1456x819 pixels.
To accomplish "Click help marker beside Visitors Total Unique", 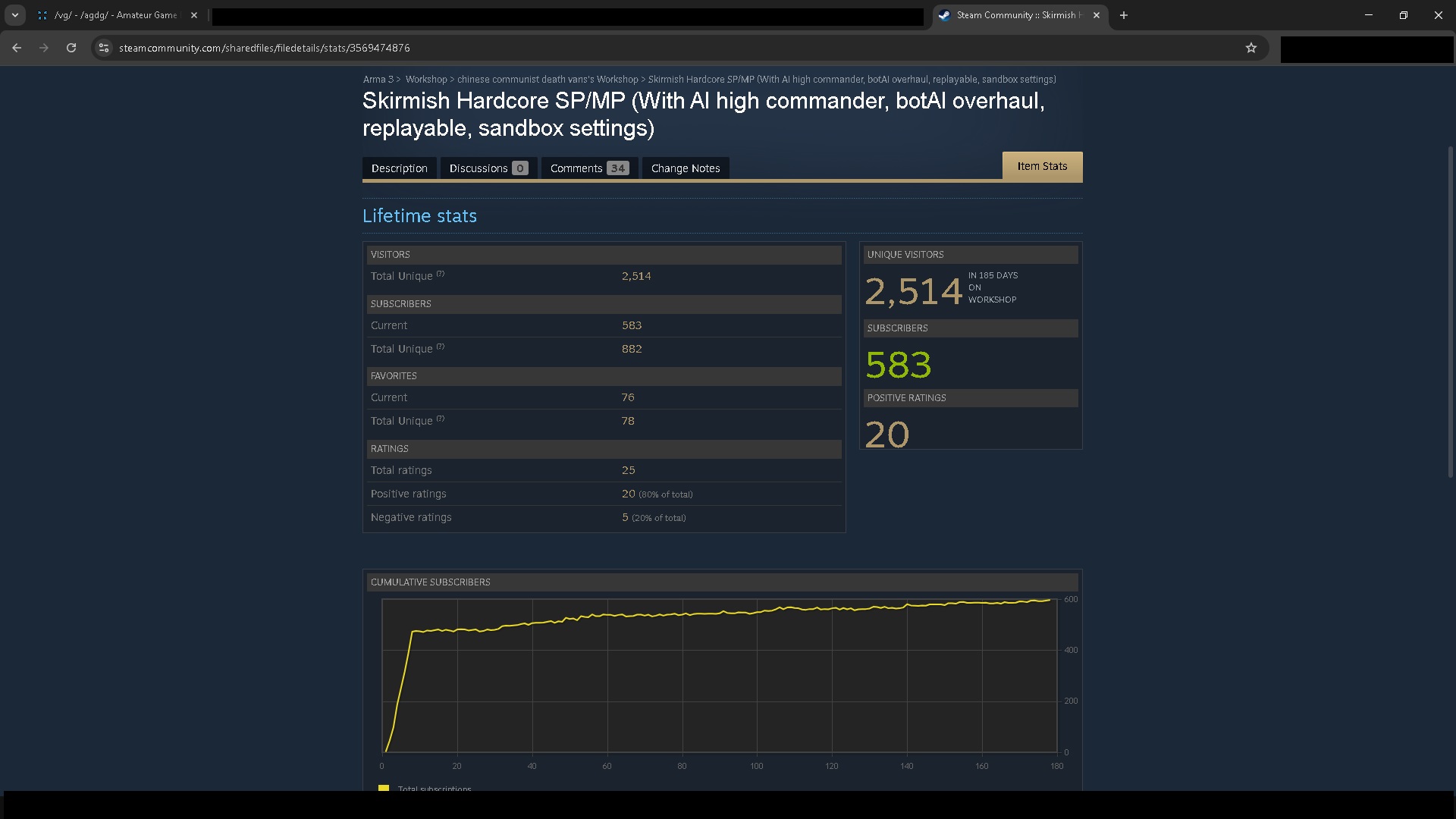I will [441, 274].
